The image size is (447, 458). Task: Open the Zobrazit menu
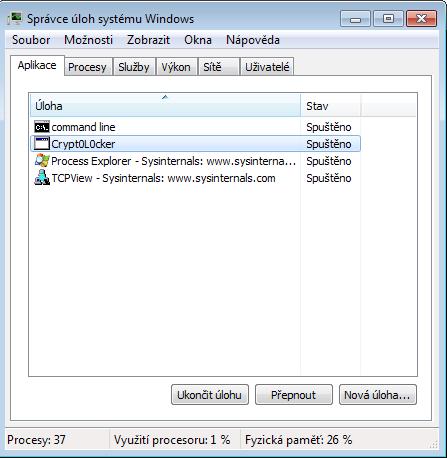pos(148,40)
